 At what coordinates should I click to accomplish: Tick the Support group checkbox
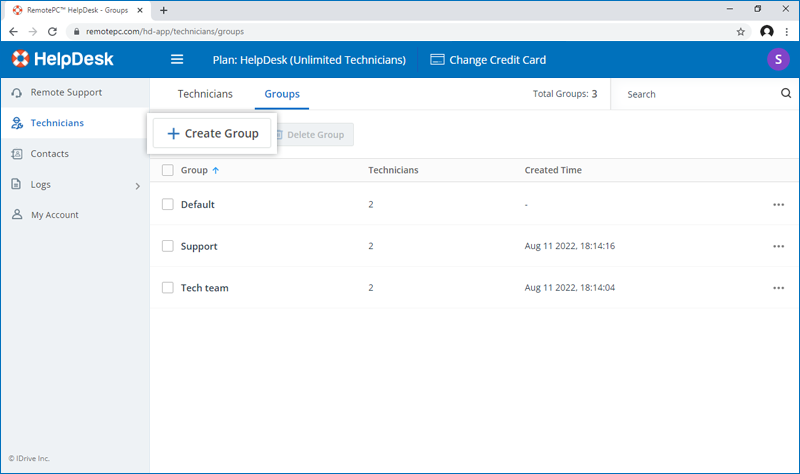[168, 246]
